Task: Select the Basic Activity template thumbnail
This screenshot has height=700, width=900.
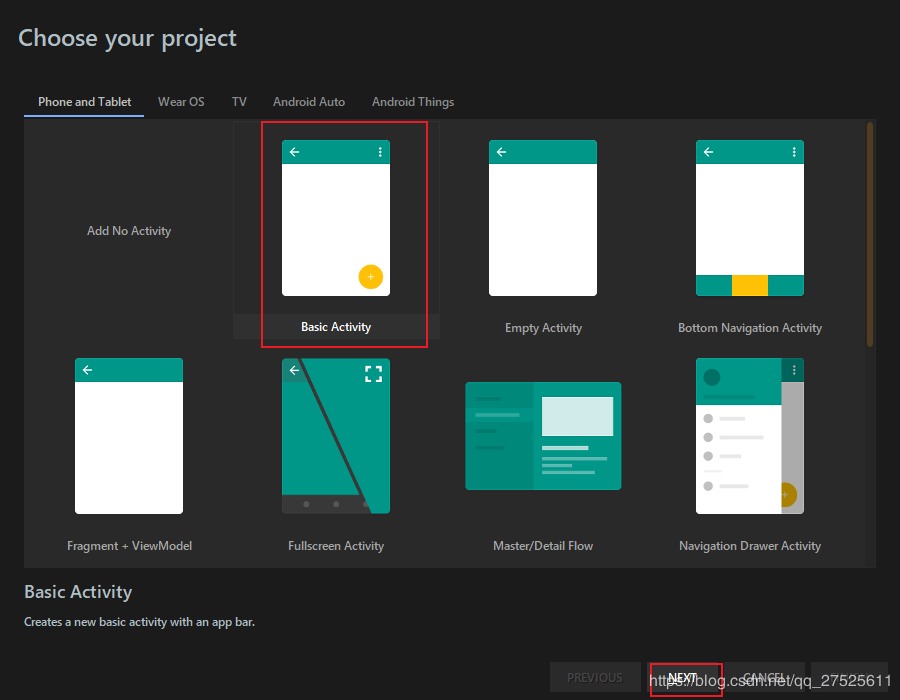Action: (336, 218)
